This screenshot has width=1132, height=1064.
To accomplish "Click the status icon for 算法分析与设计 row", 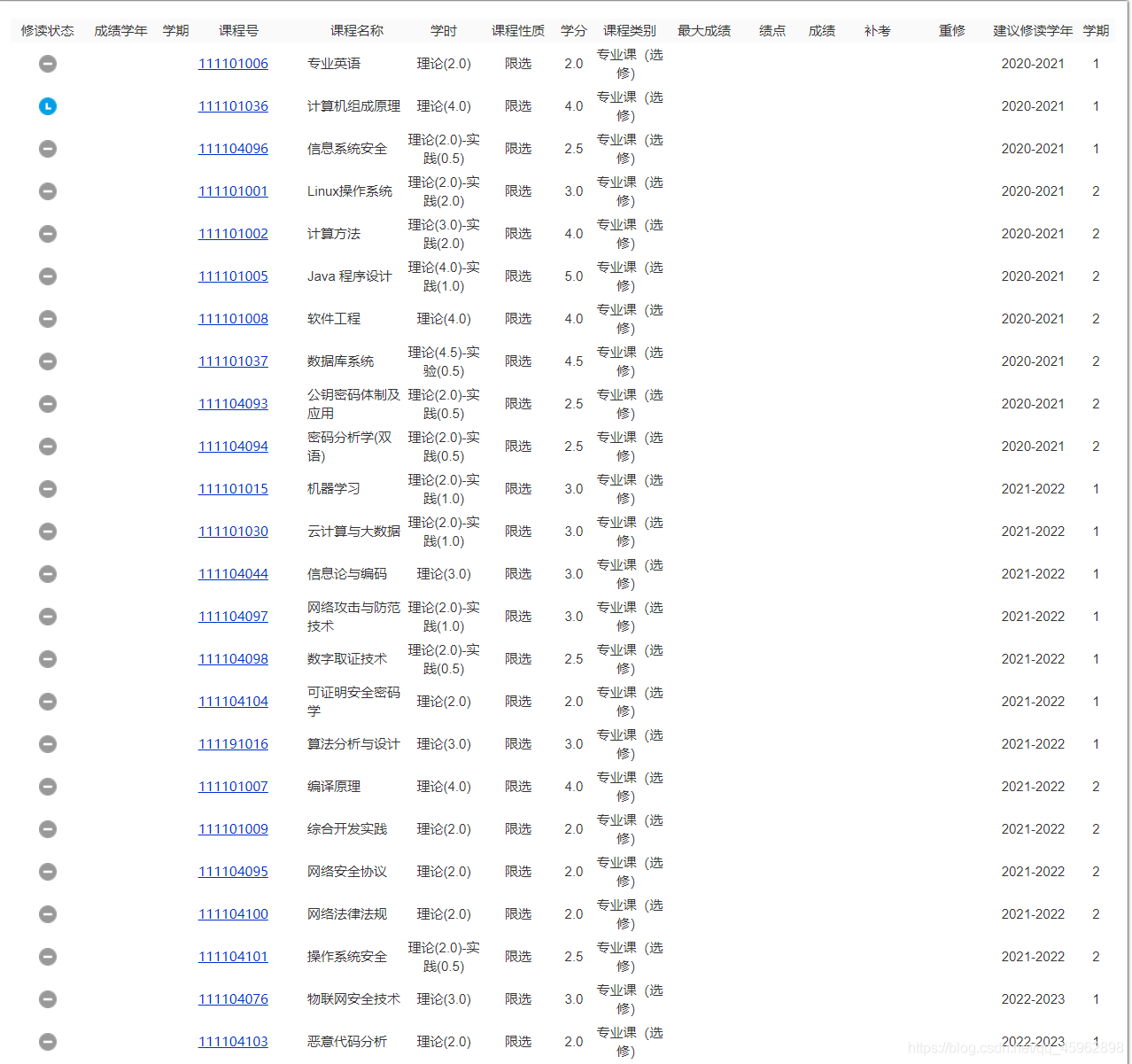I will [48, 744].
